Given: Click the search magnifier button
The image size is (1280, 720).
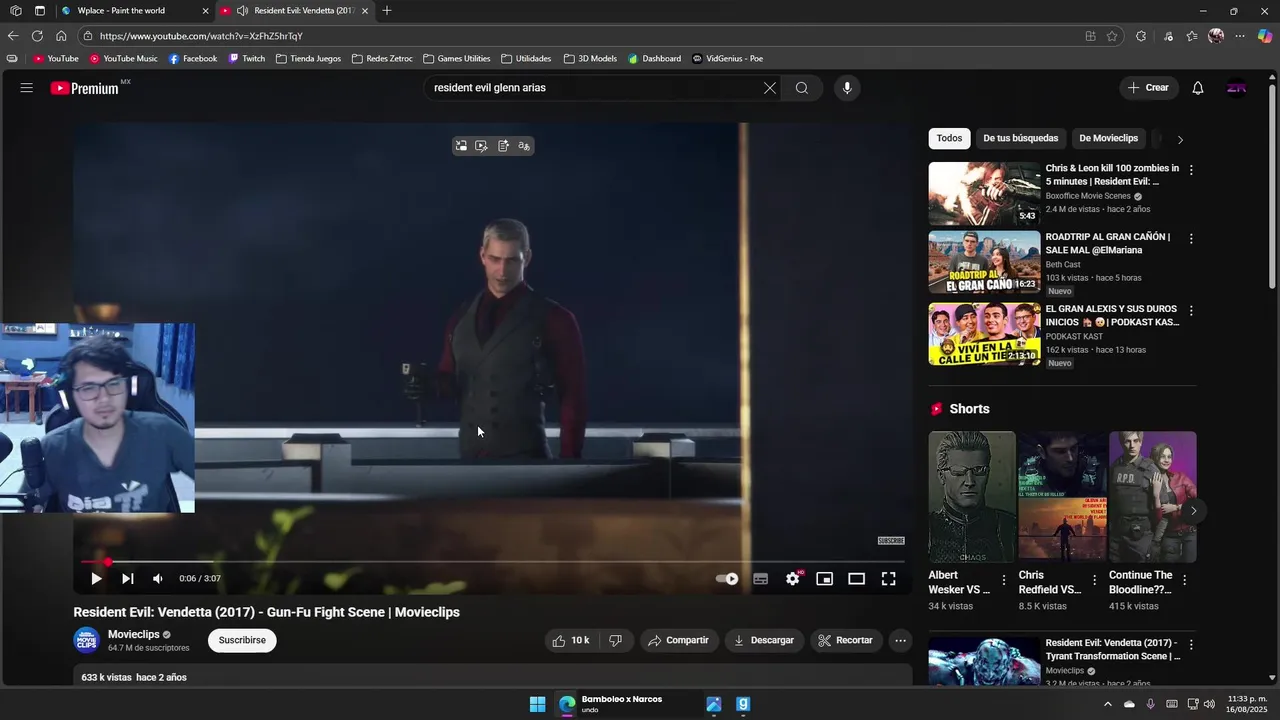Looking at the screenshot, I should (x=802, y=88).
